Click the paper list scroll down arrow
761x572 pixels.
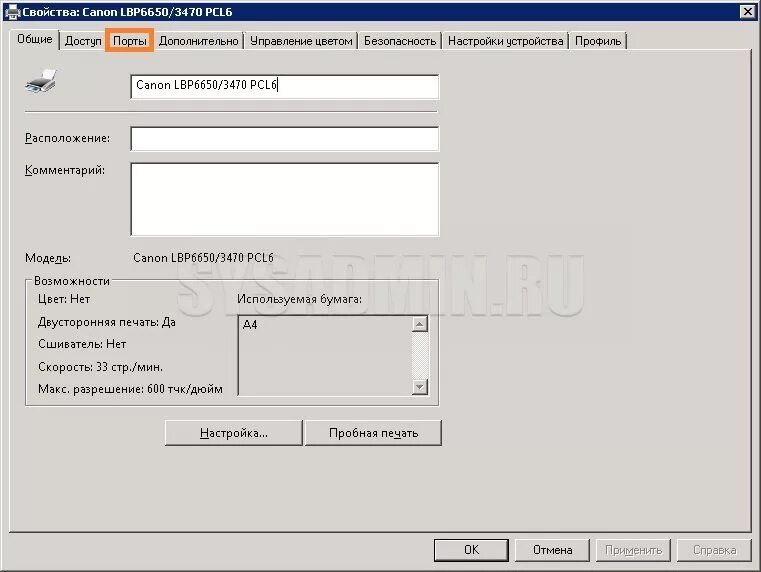(419, 387)
